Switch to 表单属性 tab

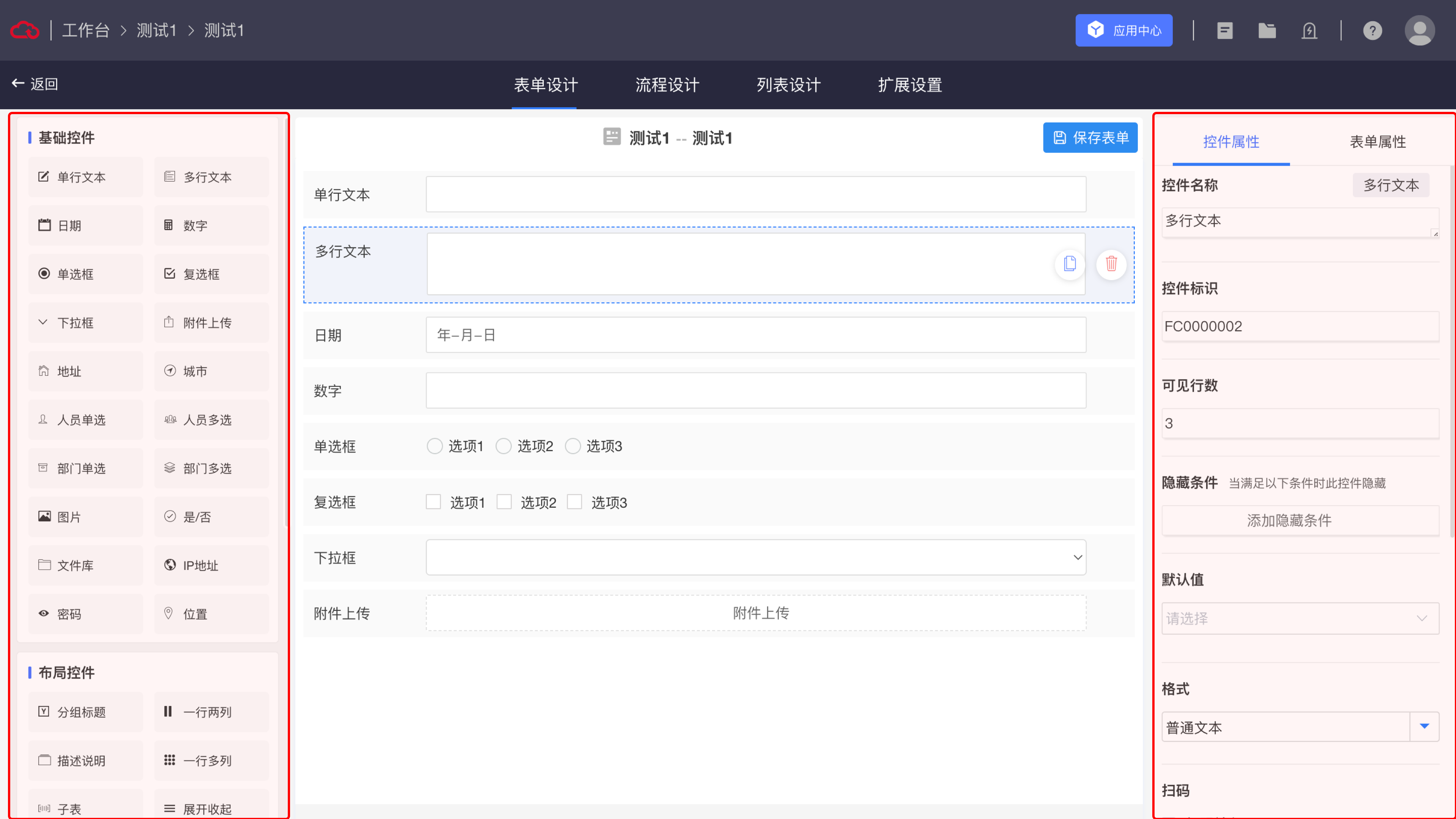pos(1378,142)
